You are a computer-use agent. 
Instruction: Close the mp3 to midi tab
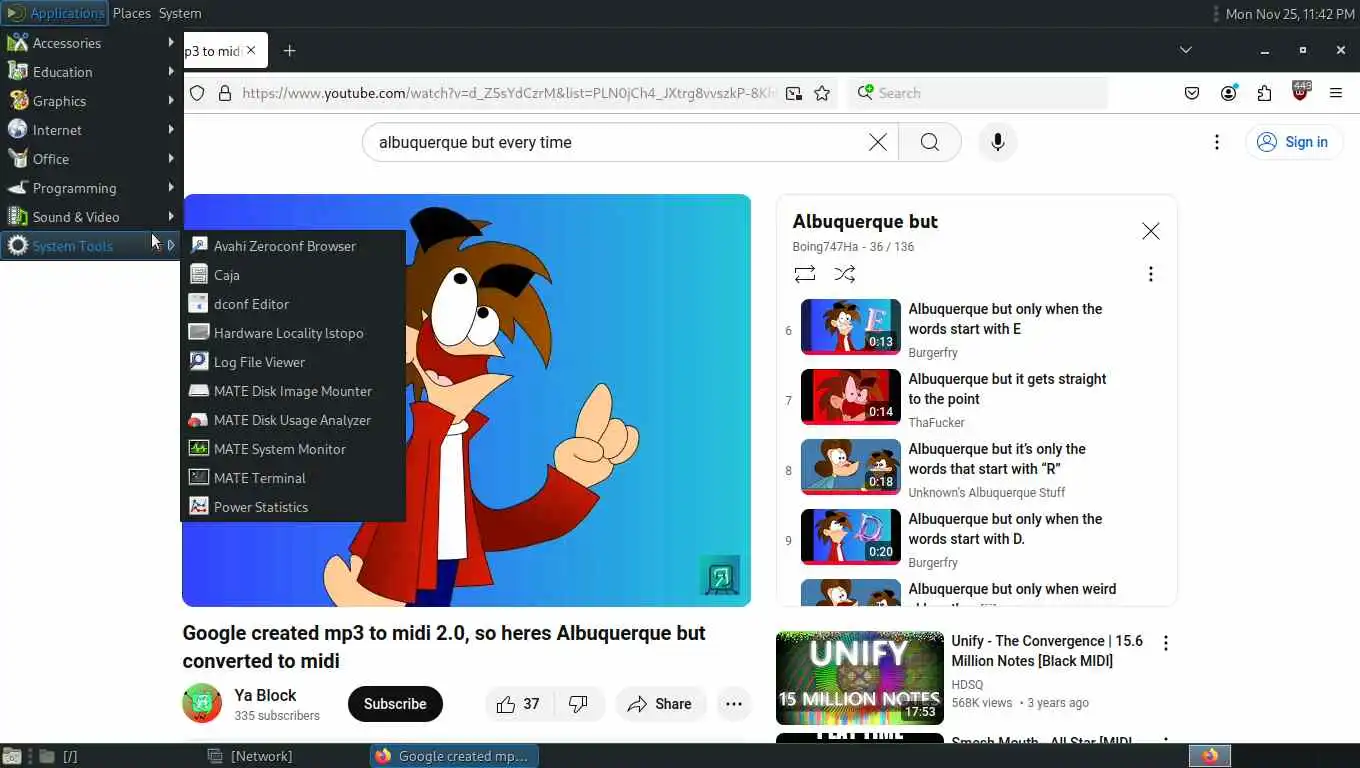point(251,50)
